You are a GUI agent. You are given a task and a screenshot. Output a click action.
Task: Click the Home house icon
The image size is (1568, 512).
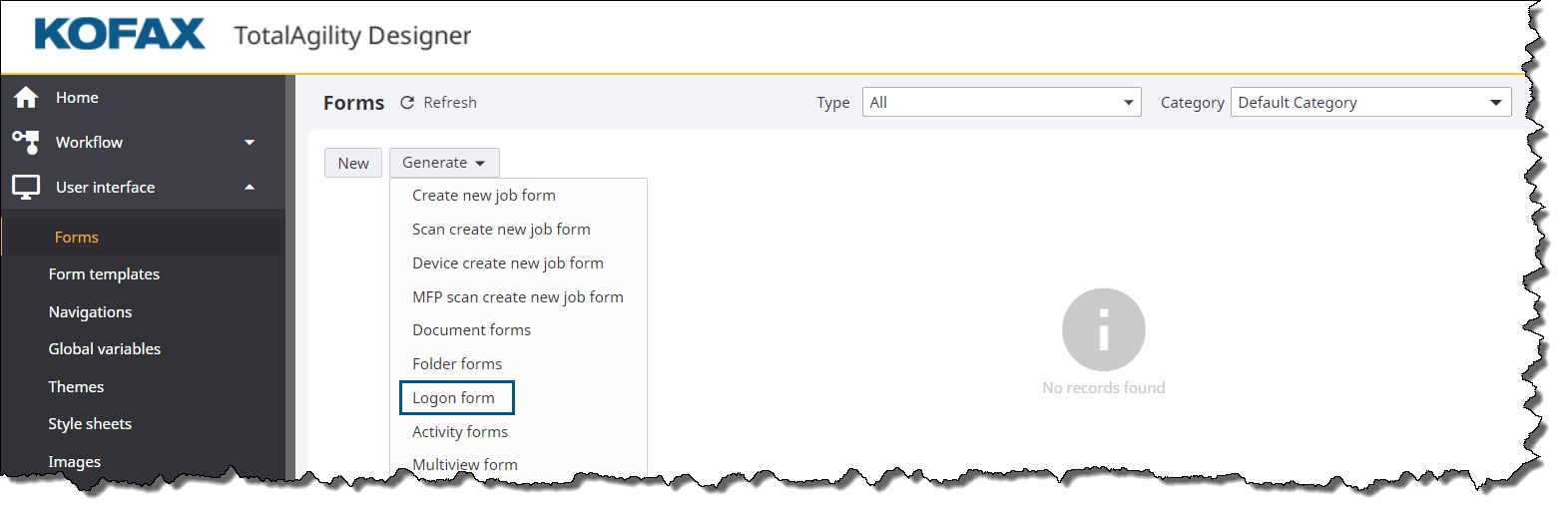(x=26, y=97)
